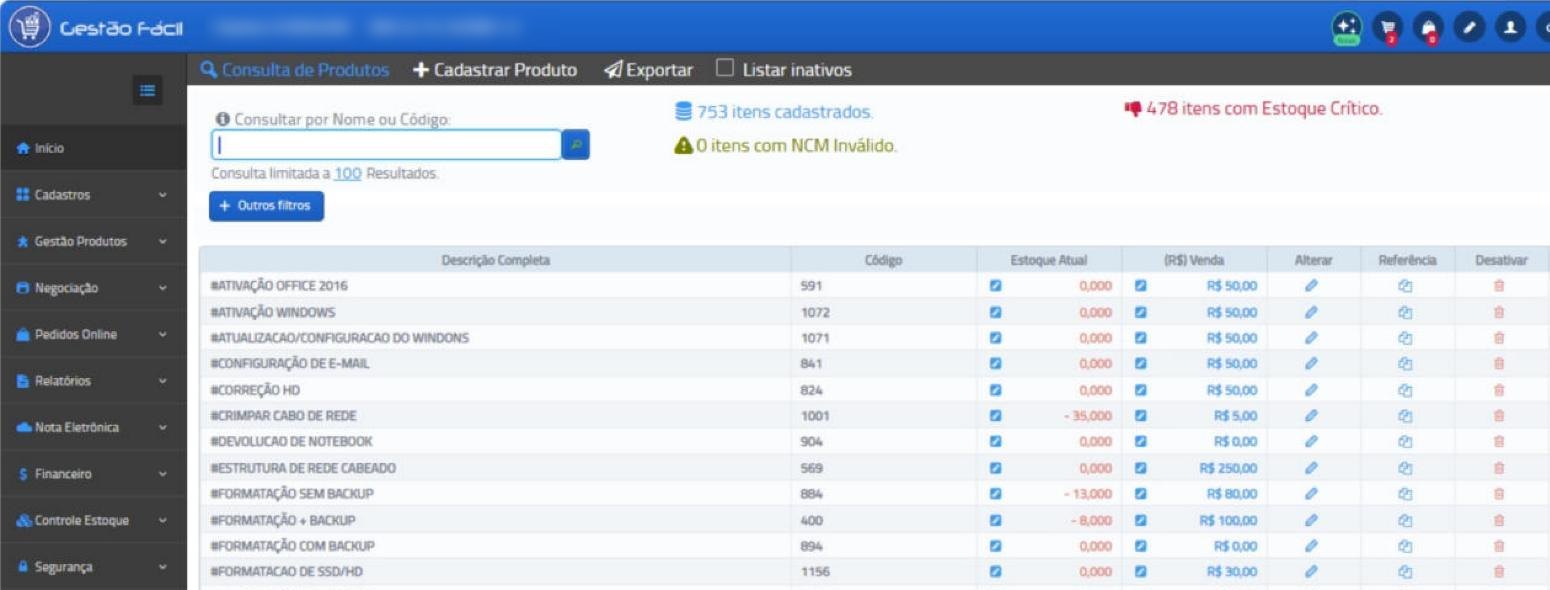The image size is (1550, 590).
Task: Open the shopping cart icon in the header
Action: coord(1387,28)
